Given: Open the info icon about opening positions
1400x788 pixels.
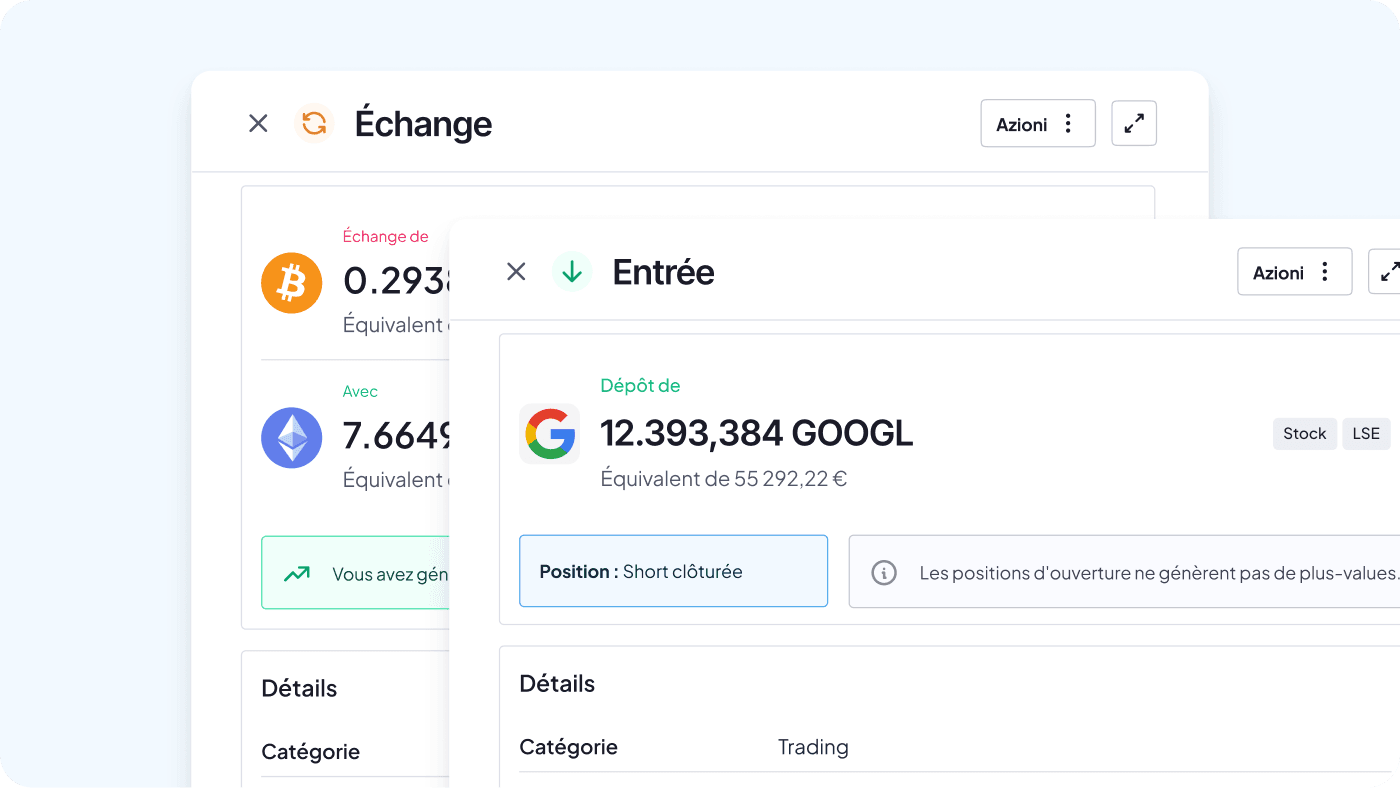Looking at the screenshot, I should pyautogui.click(x=884, y=573).
